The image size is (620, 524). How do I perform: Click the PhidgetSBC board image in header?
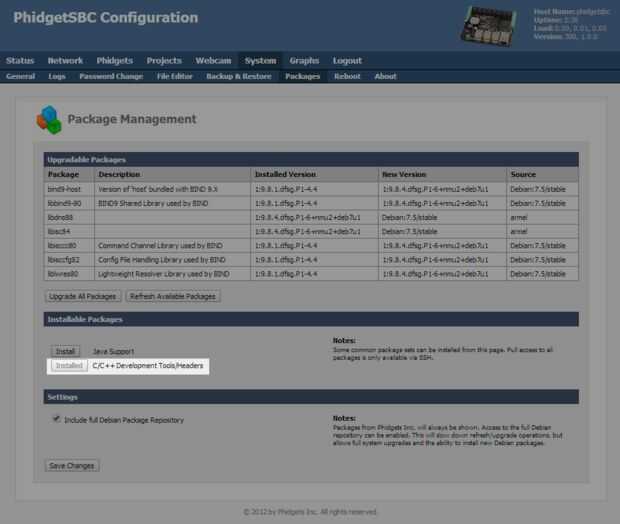click(x=489, y=26)
